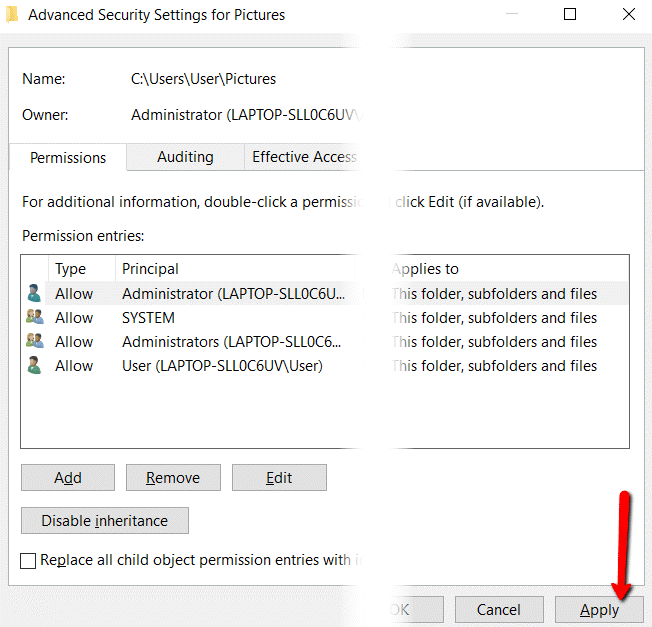Click Disable inheritance button

coord(105,521)
